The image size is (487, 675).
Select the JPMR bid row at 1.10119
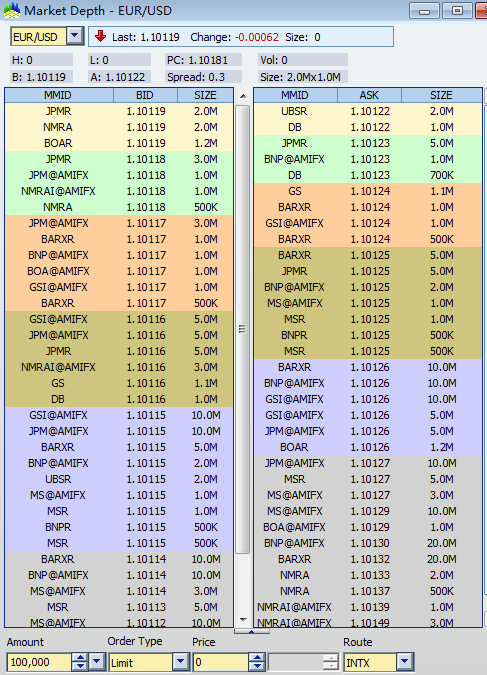119,111
